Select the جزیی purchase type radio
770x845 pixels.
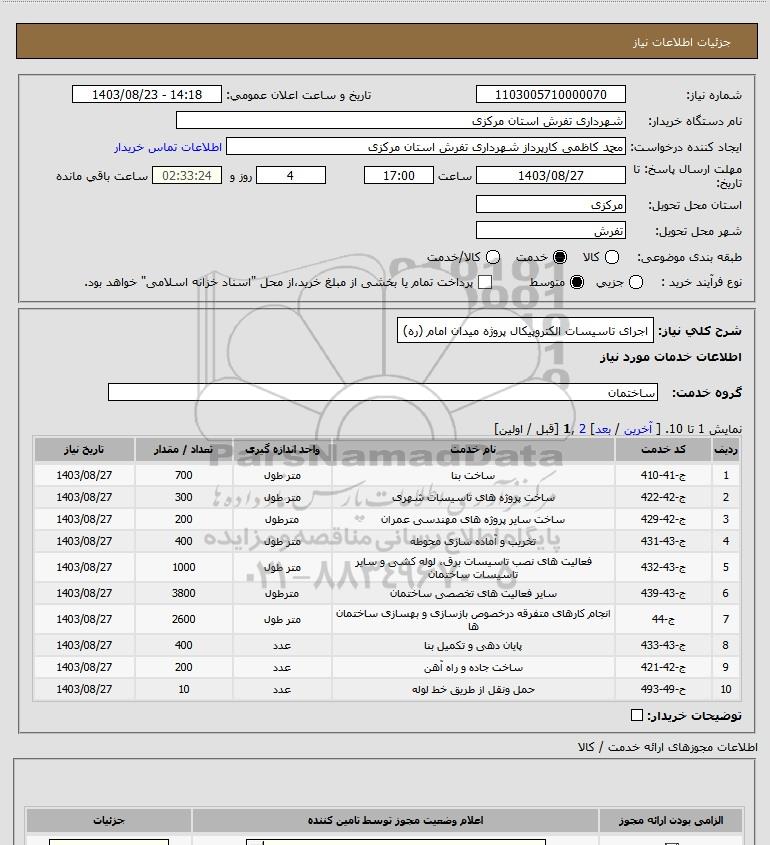[636, 282]
